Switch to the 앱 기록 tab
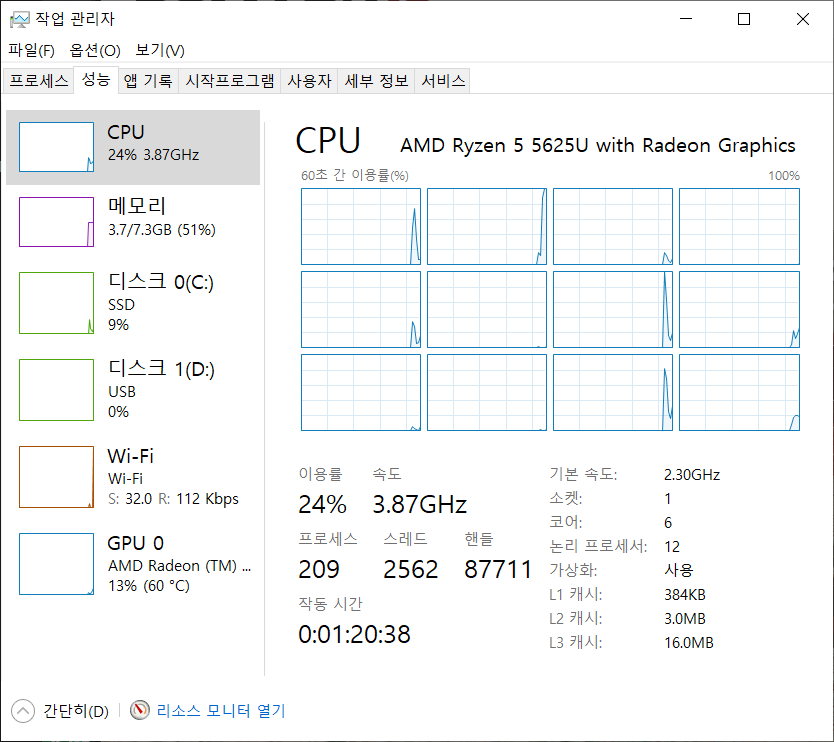Viewport: 834px width, 742px height. [x=148, y=81]
